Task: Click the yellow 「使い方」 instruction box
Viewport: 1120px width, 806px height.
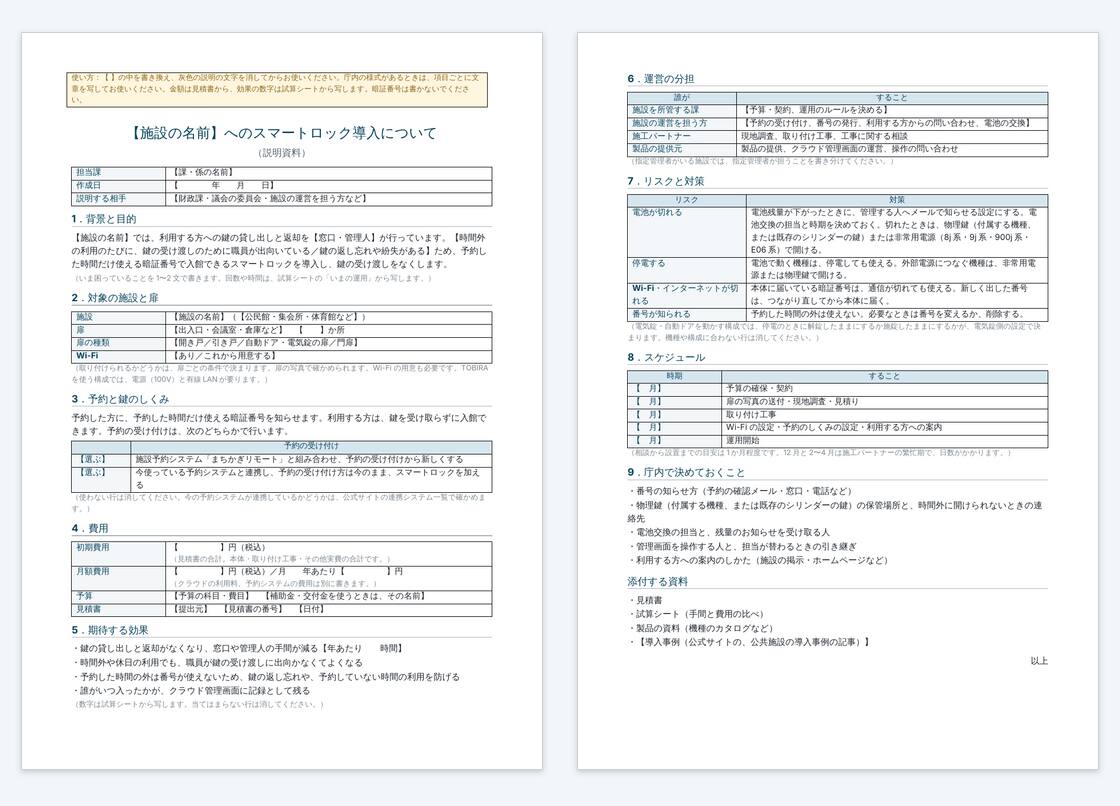Action: [x=277, y=89]
